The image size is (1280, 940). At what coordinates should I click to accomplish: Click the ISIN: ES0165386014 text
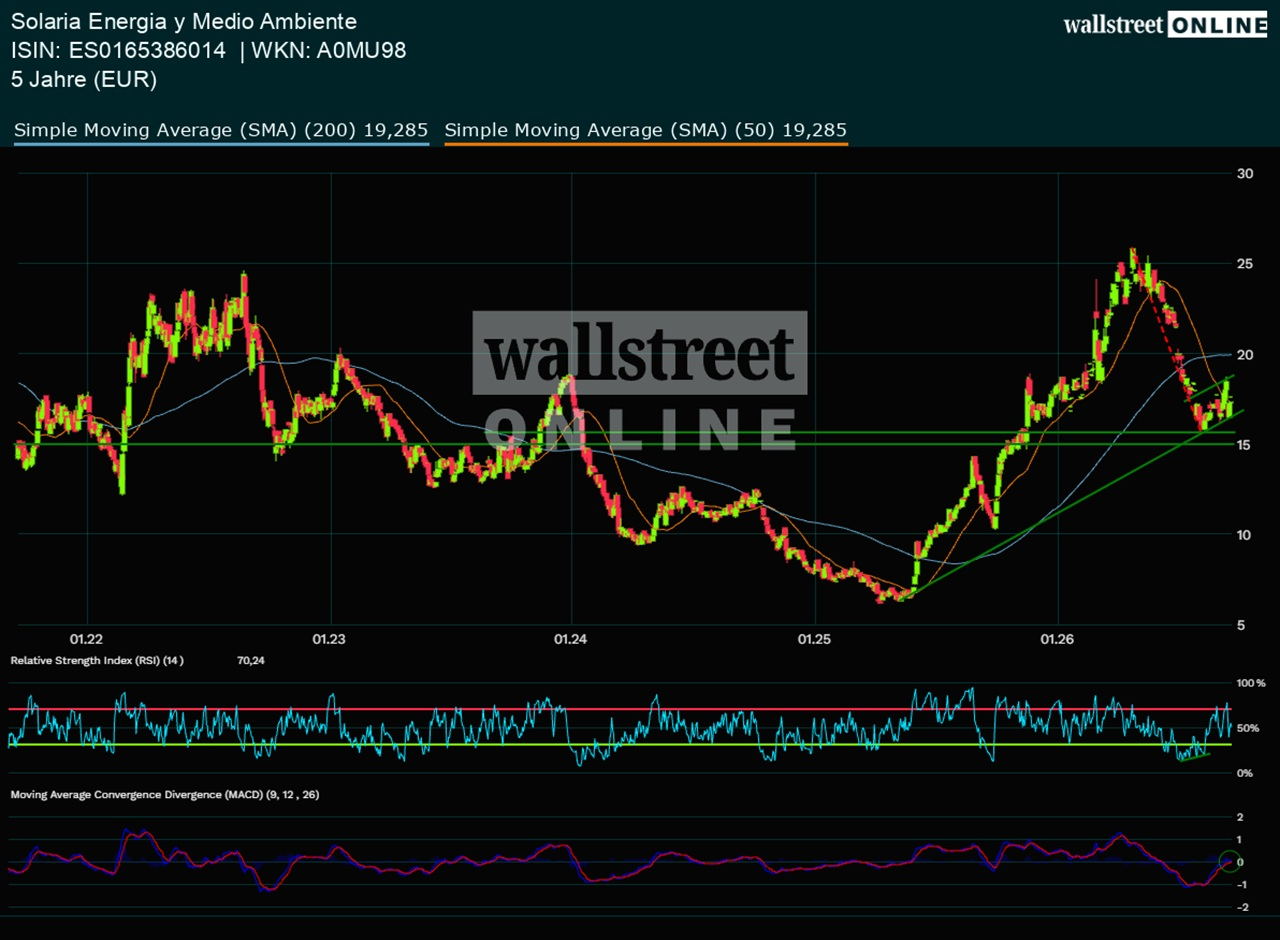click(x=119, y=51)
